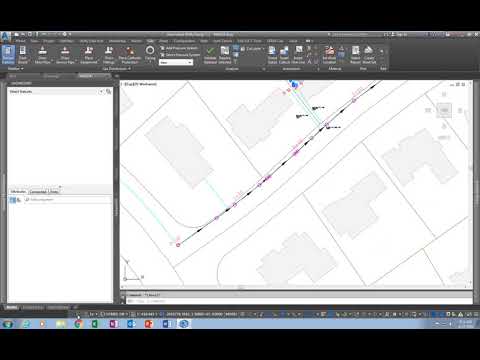The width and height of the screenshot is (480, 360).
Task: Open the AutoCAD application menu button
Action: click(5, 37)
